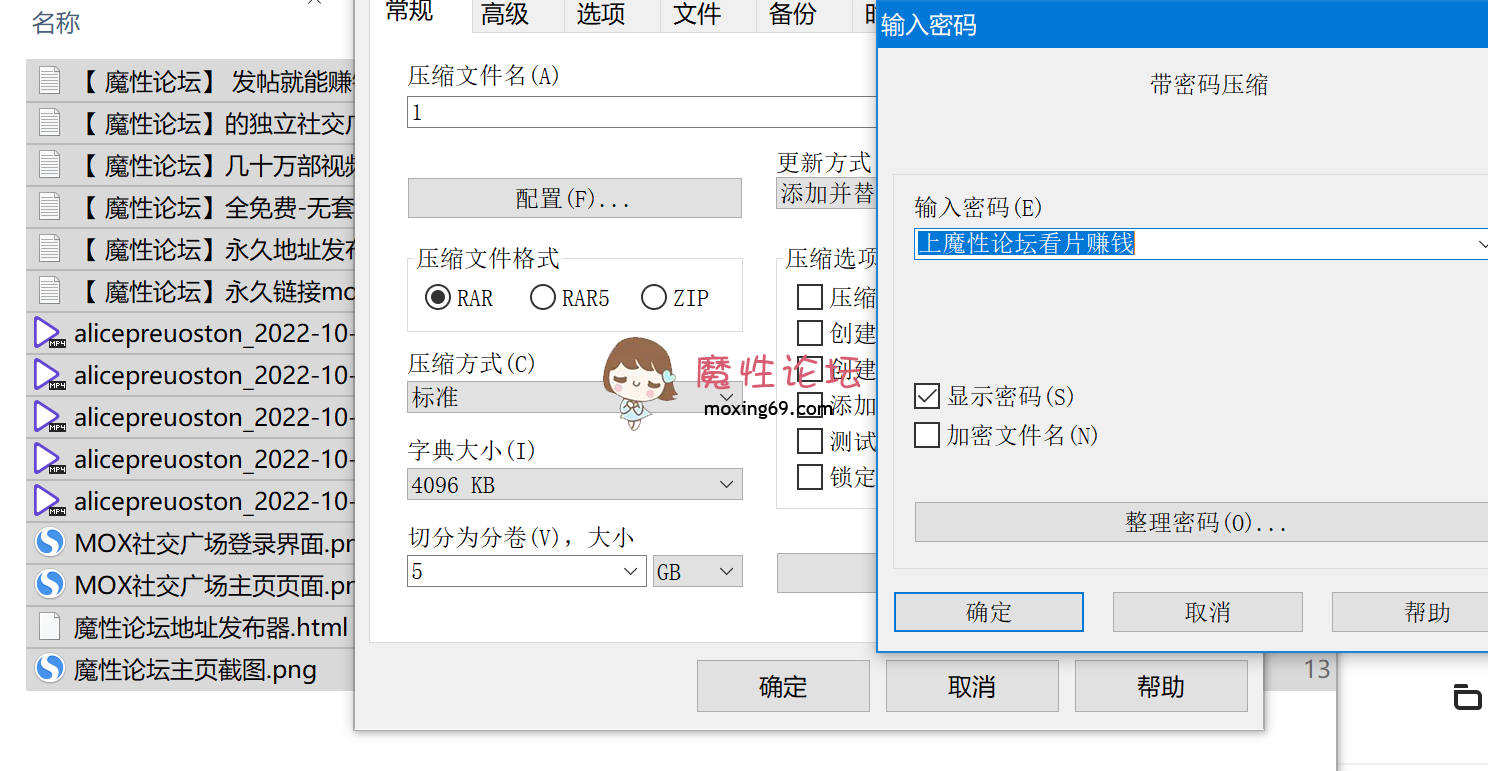Click the document icon of 【魔性论坛】全免费-无套 file

coord(48,207)
